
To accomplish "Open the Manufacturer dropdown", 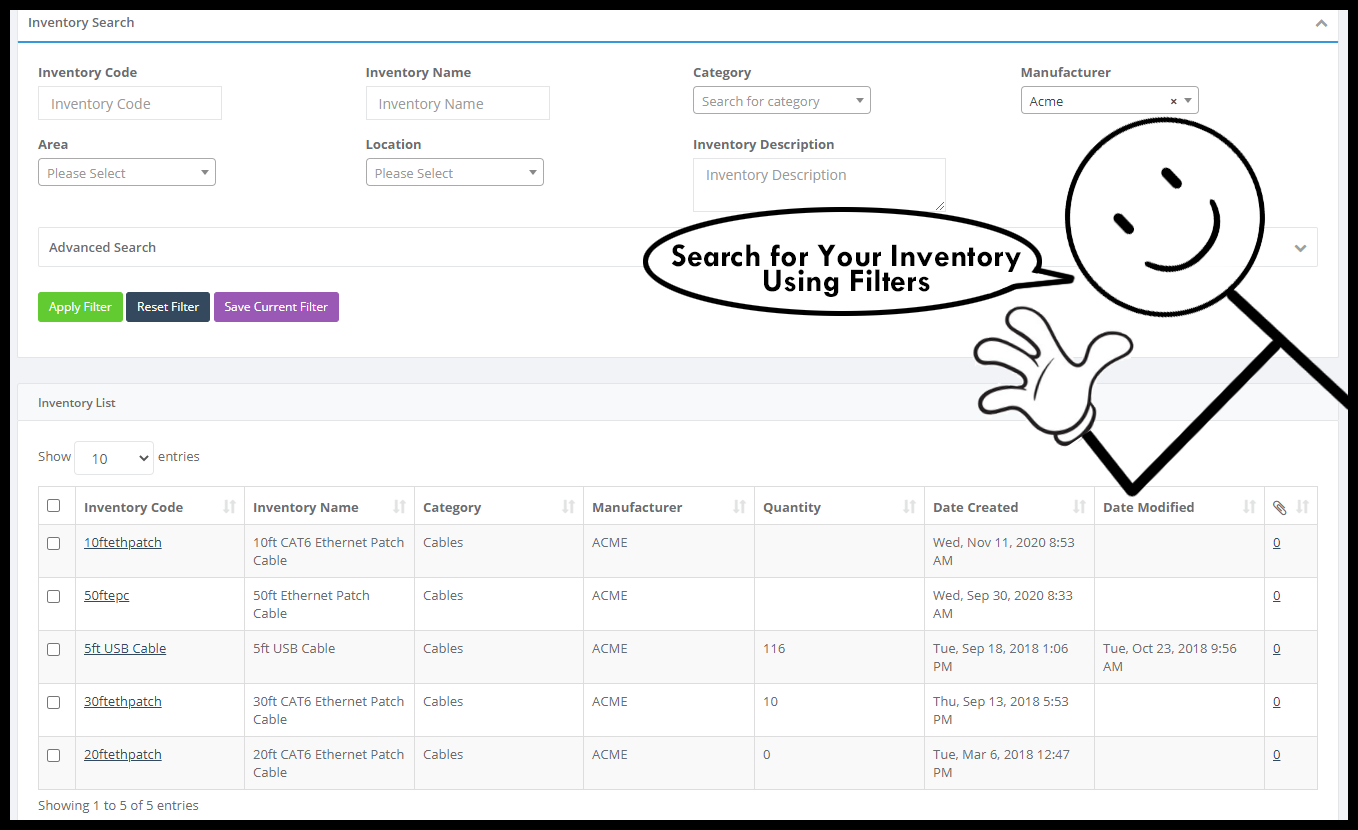I will (x=1109, y=100).
